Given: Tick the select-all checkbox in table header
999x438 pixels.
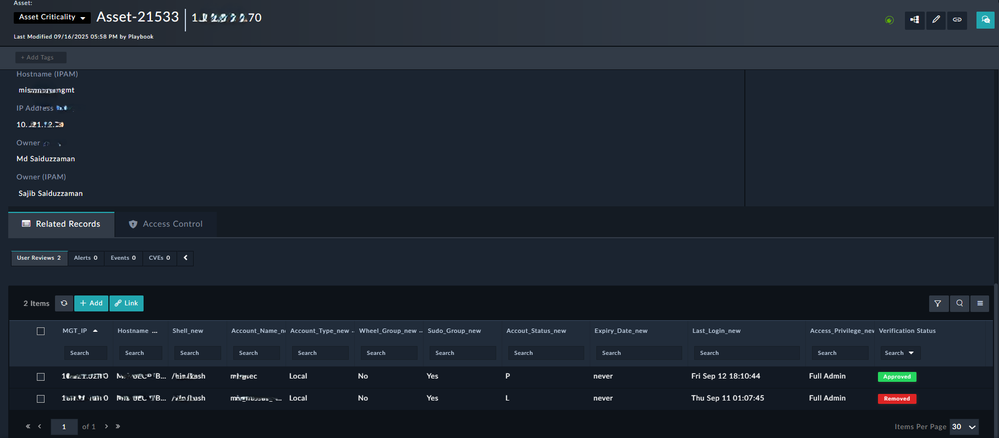Looking at the screenshot, I should [41, 331].
